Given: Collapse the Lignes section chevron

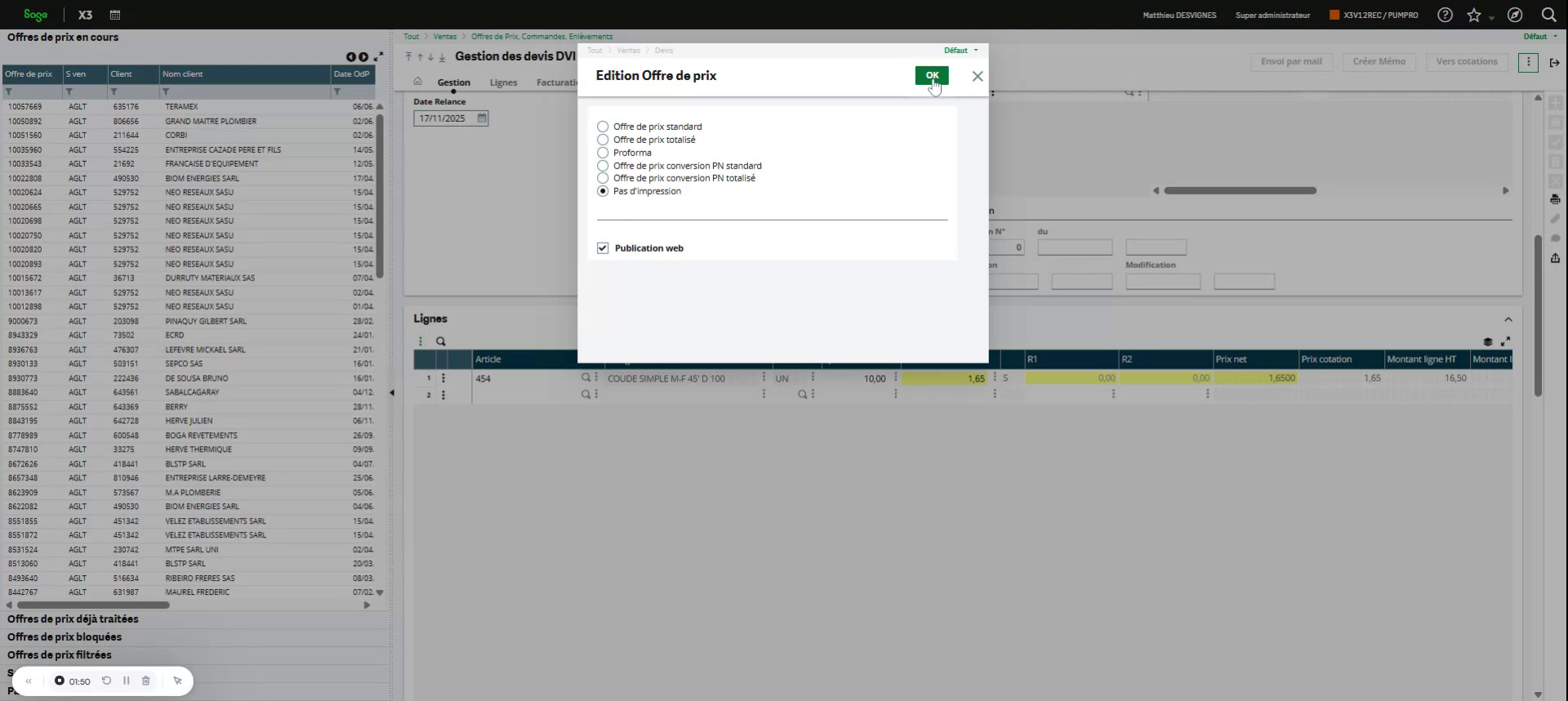Looking at the screenshot, I should (1508, 319).
